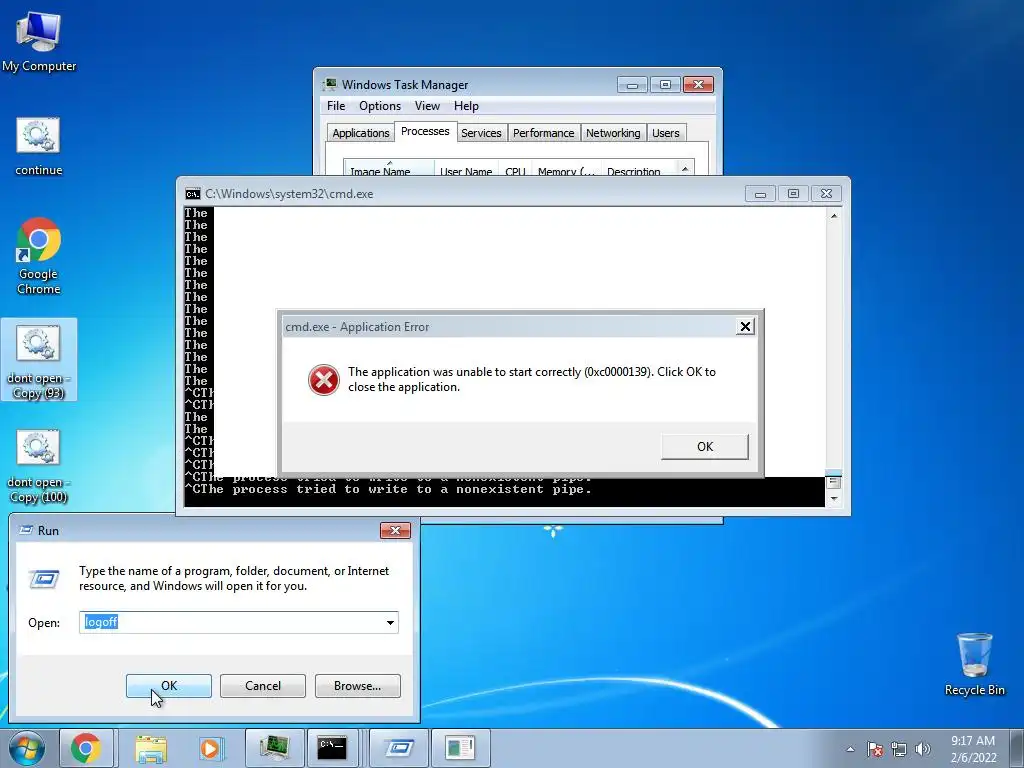Open the My Computer desktop icon
Screen dimensions: 1024x768
(x=39, y=40)
